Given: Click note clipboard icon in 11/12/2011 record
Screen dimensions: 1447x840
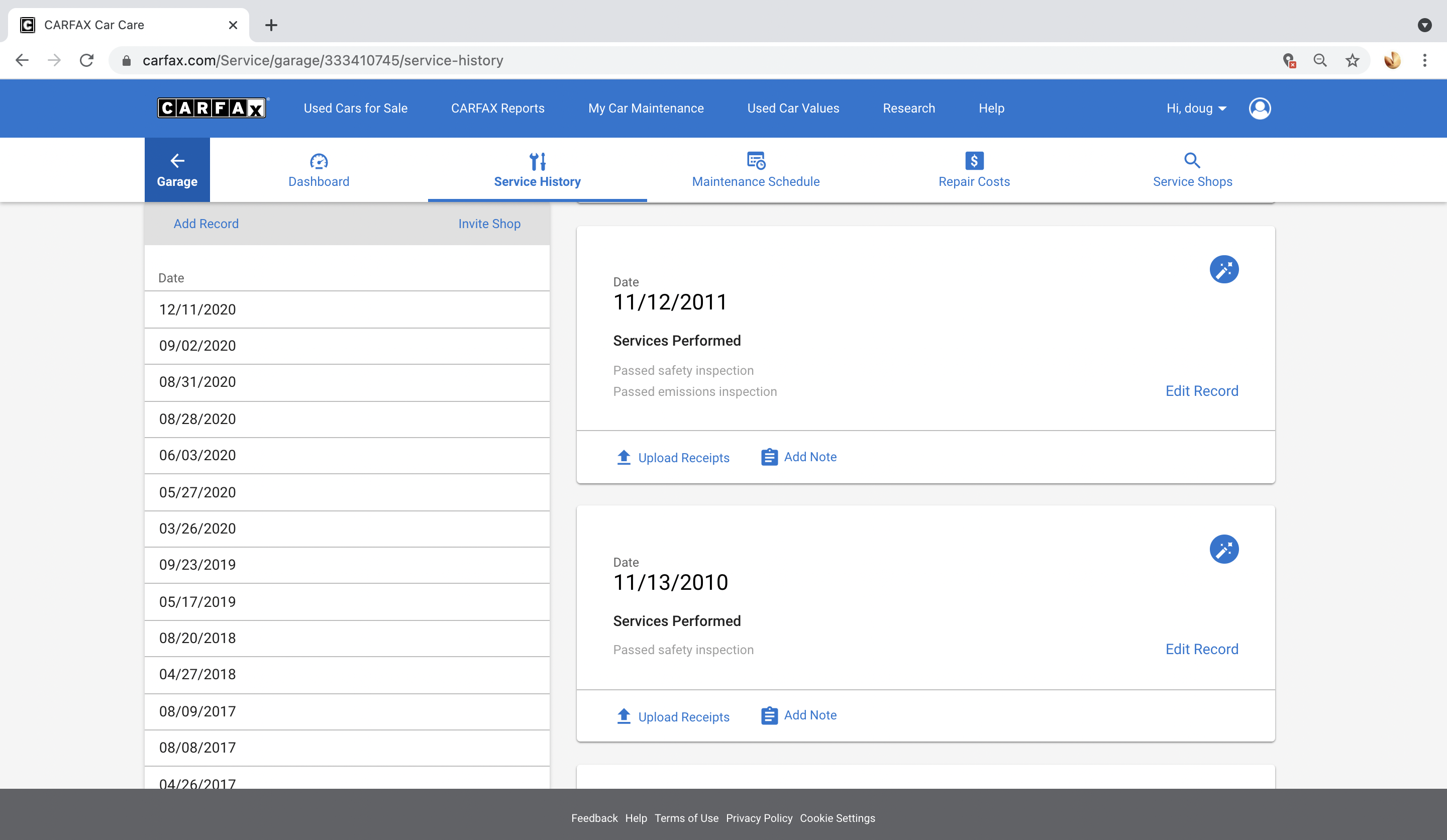Looking at the screenshot, I should coord(769,457).
